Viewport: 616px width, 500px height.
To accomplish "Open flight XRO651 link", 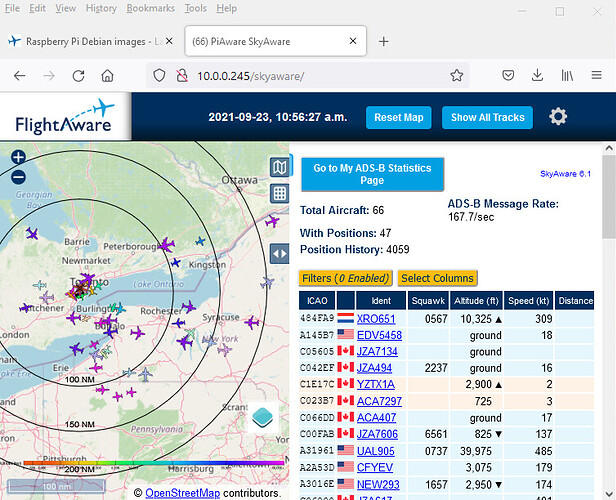I will [376, 318].
